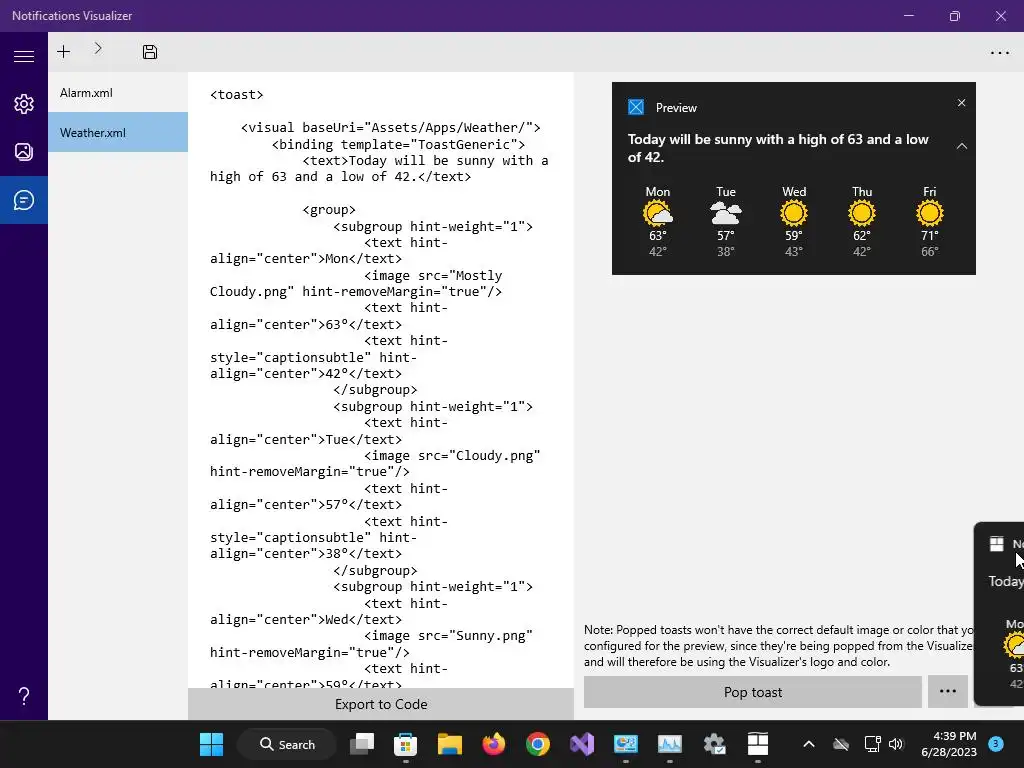Click the XML code editor at <toast> line
1024x768 pixels.
click(236, 95)
